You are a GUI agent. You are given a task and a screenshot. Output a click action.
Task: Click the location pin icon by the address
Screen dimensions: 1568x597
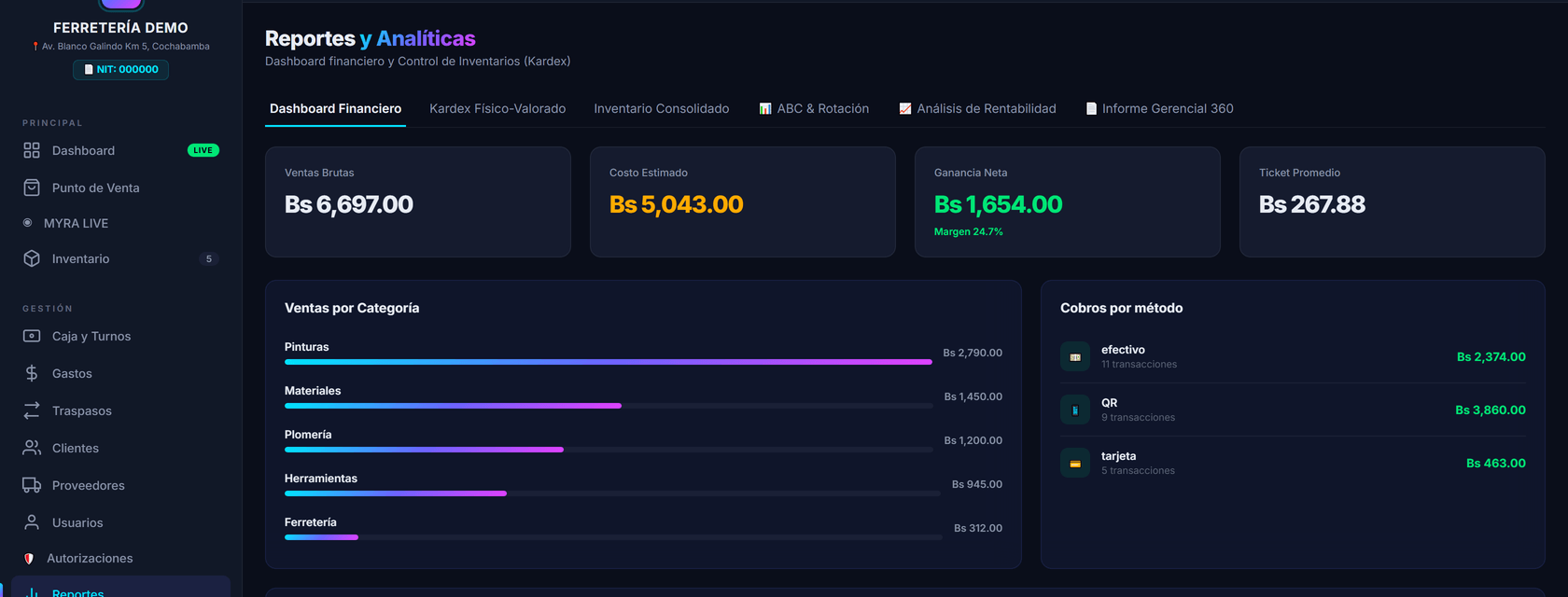coord(35,46)
